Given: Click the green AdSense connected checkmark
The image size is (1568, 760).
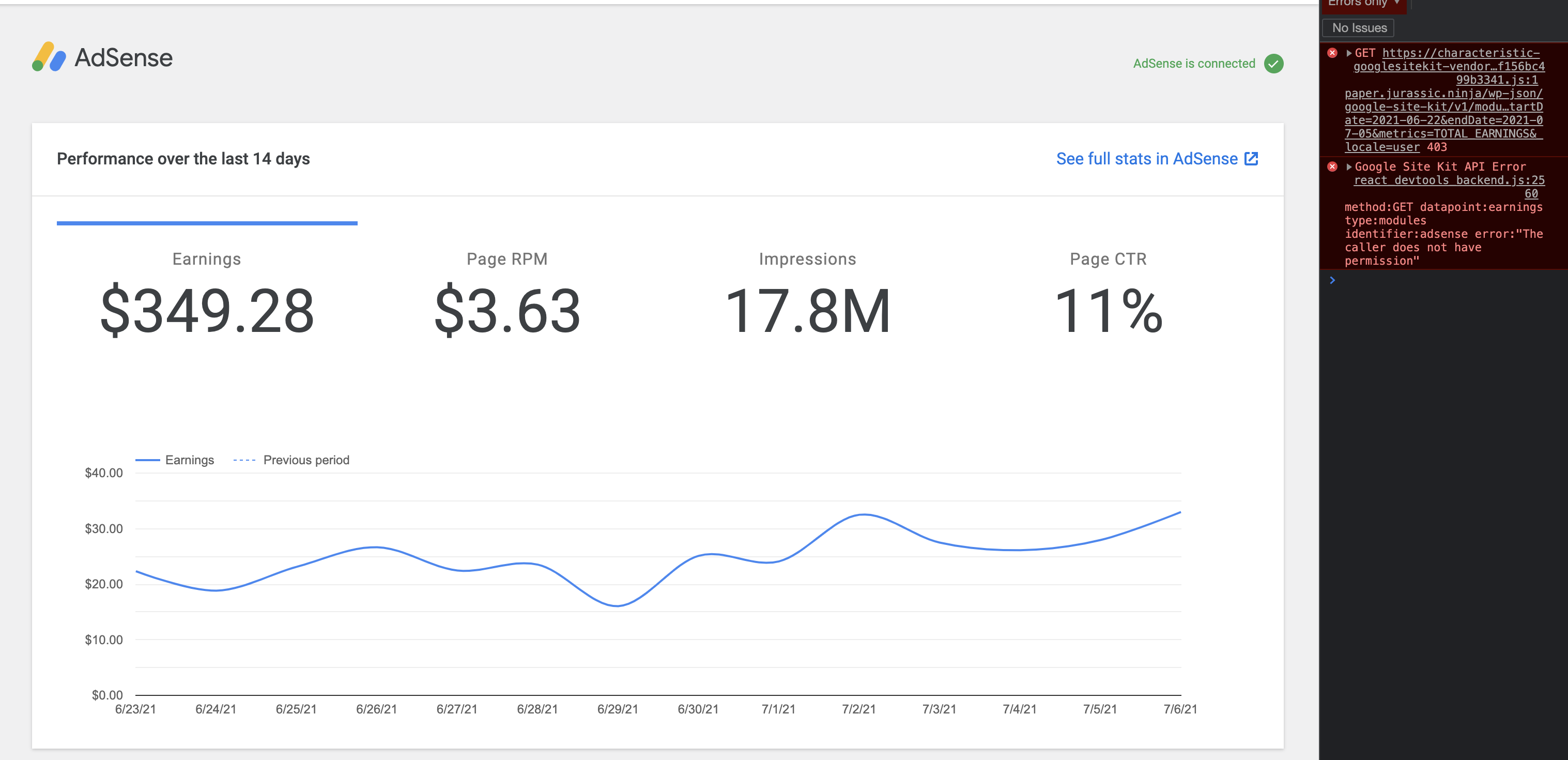Looking at the screenshot, I should tap(1274, 63).
